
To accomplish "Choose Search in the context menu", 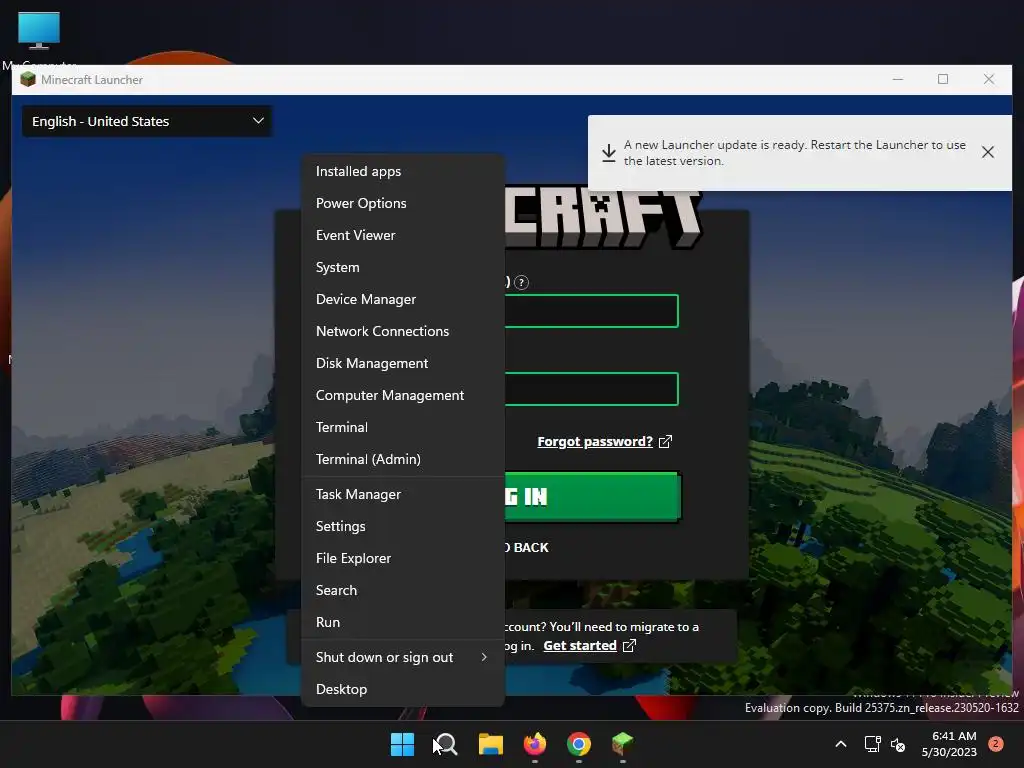I will (402, 590).
